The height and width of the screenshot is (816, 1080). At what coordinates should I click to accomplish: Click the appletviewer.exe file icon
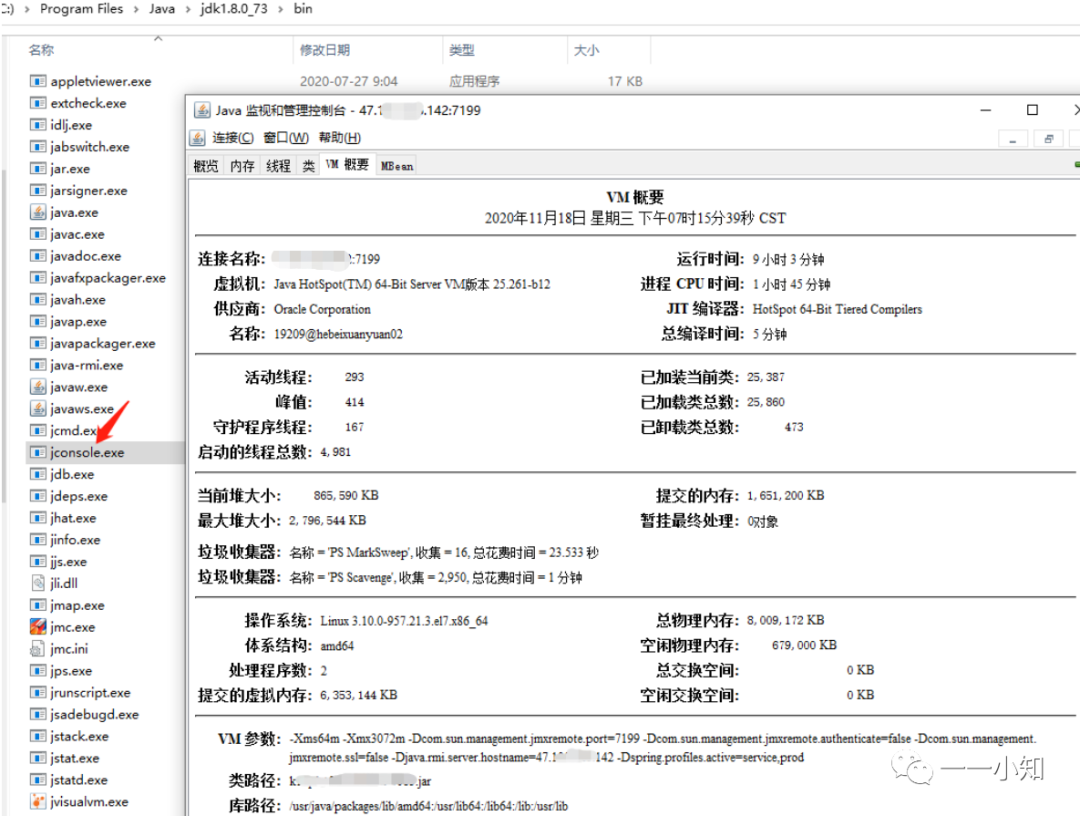38,81
